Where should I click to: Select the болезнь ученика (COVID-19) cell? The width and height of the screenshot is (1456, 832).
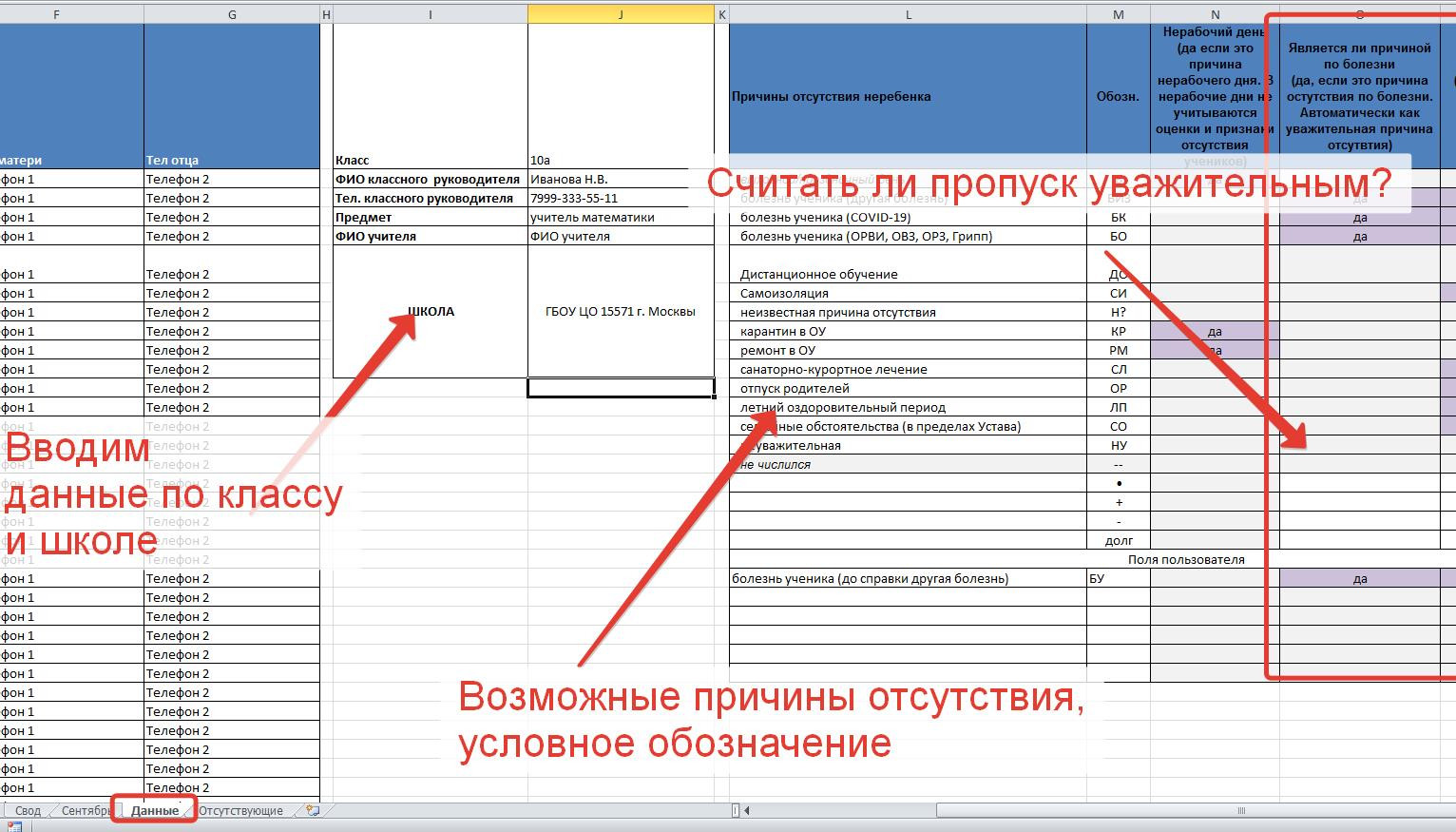point(908,218)
